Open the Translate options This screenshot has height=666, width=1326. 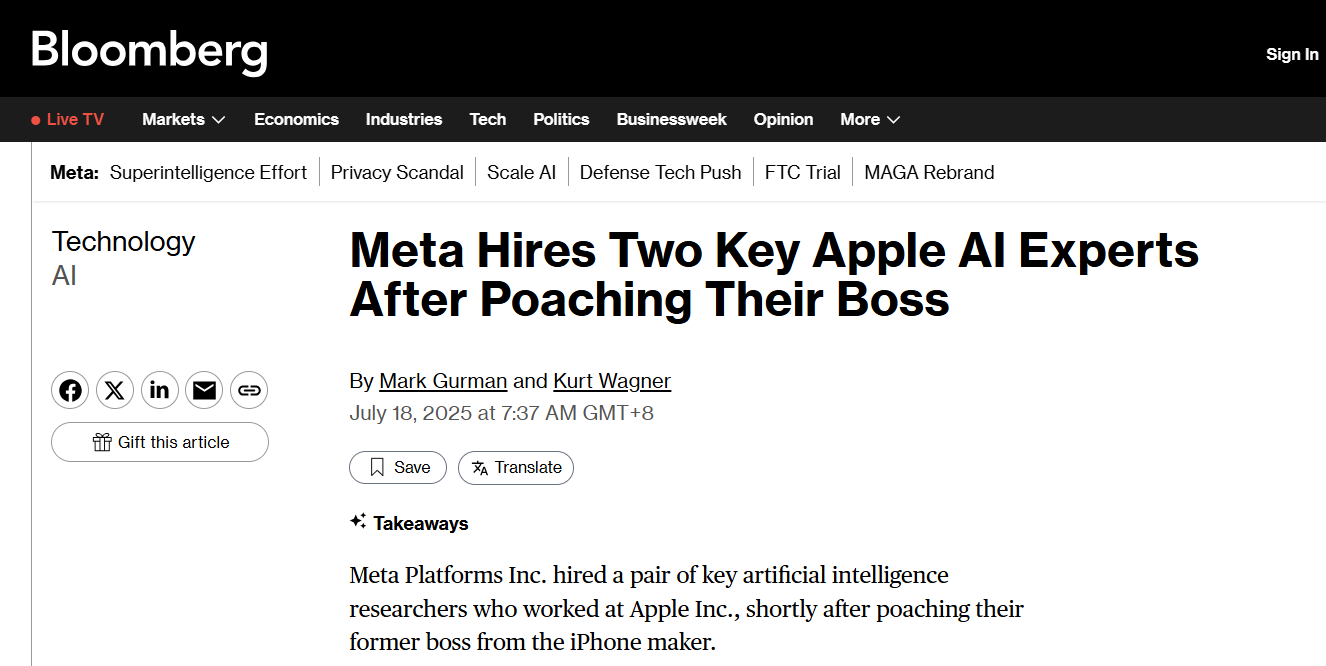tap(516, 467)
